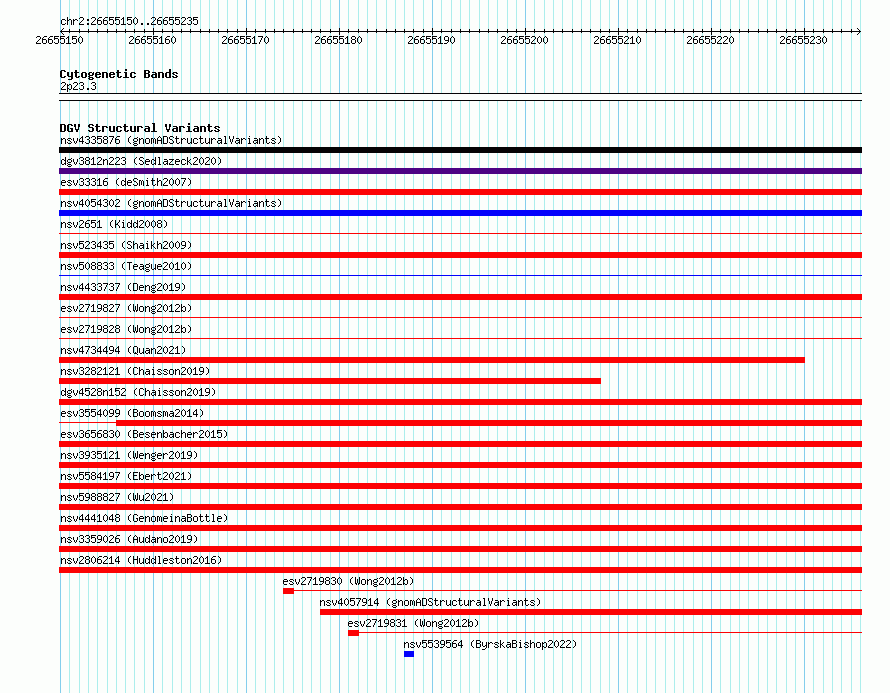This screenshot has width=890, height=693.
Task: Open nsv508833 Teague2010 variant label
Action: (126, 266)
